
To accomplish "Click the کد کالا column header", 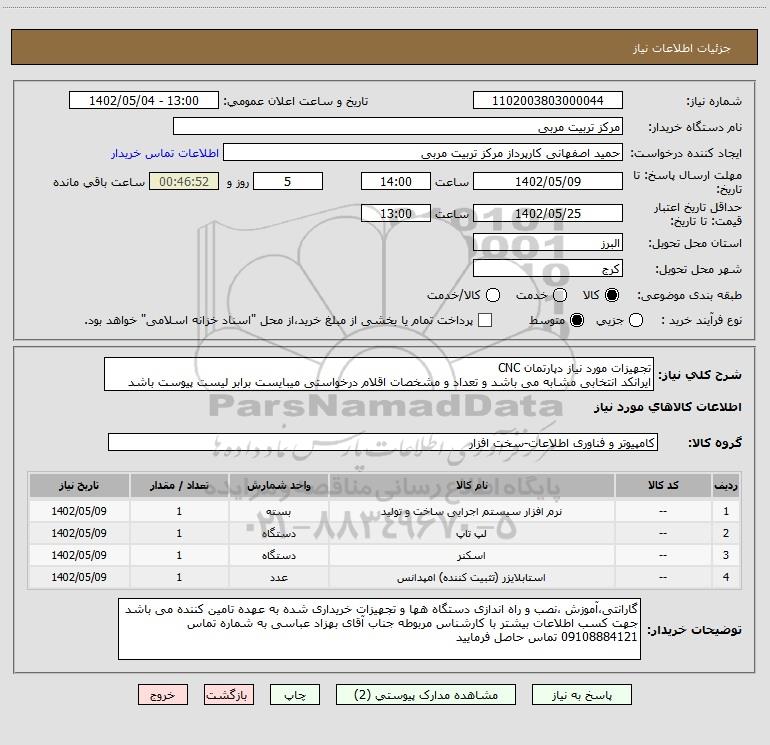I will click(663, 485).
